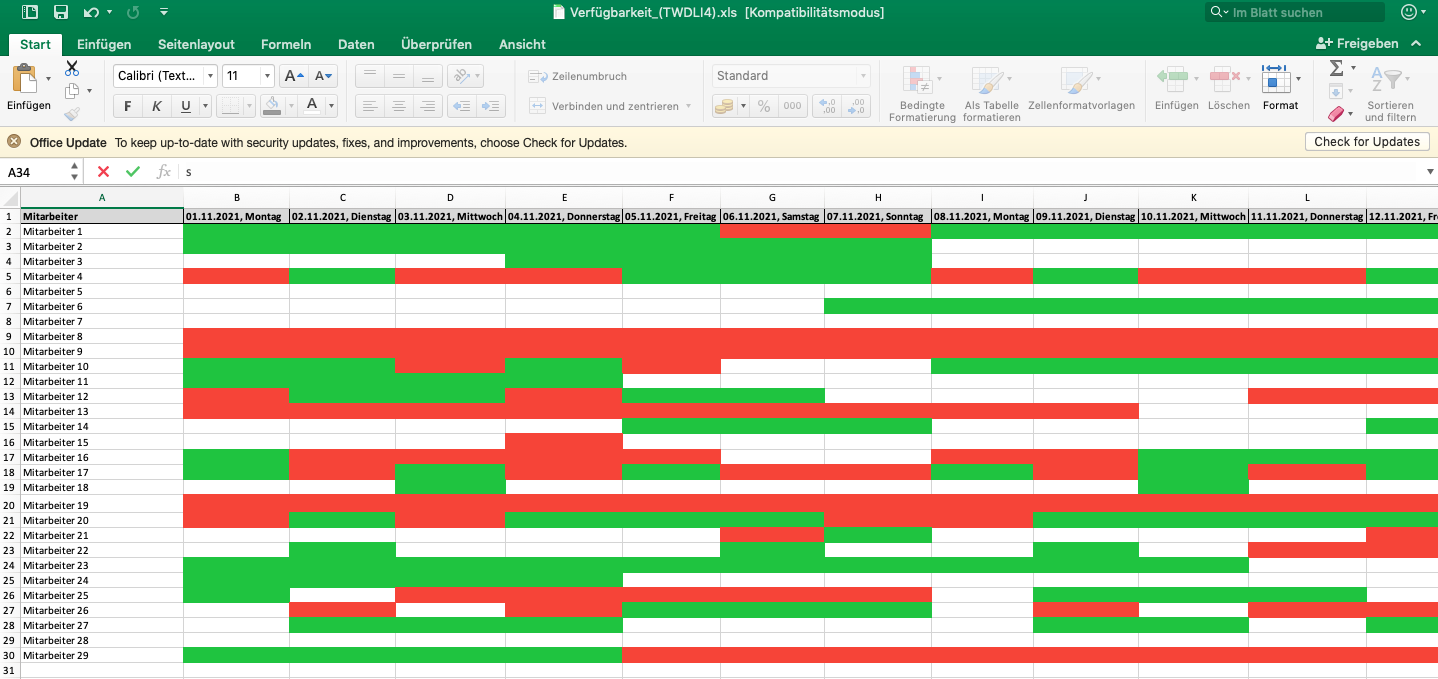Cancel formula entry with red X

tap(103, 172)
